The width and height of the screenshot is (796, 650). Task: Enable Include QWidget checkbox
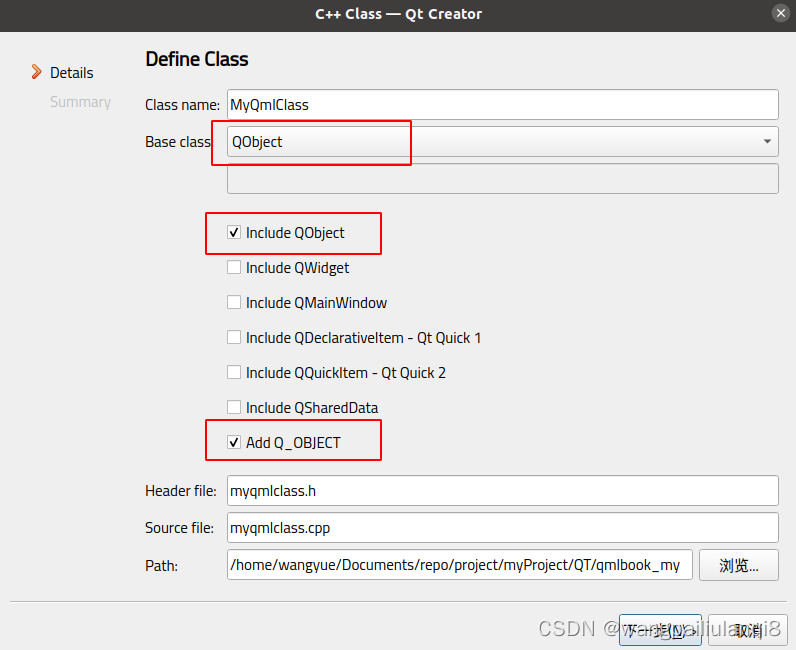tap(234, 268)
